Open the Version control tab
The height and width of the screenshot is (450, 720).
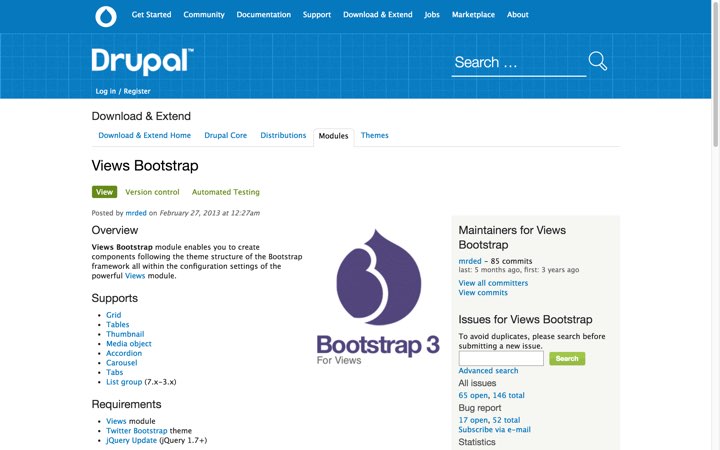(x=152, y=192)
